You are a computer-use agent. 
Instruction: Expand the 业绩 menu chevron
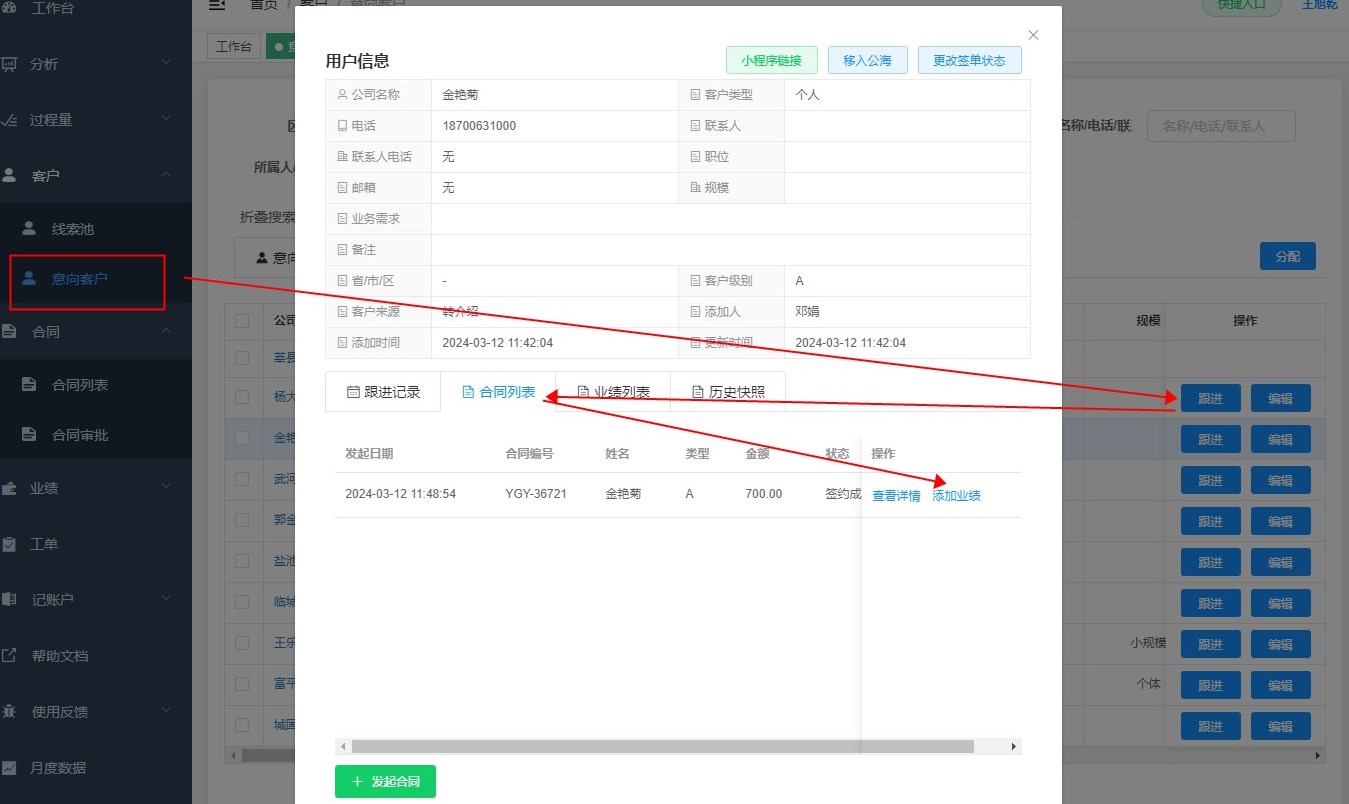[x=166, y=487]
